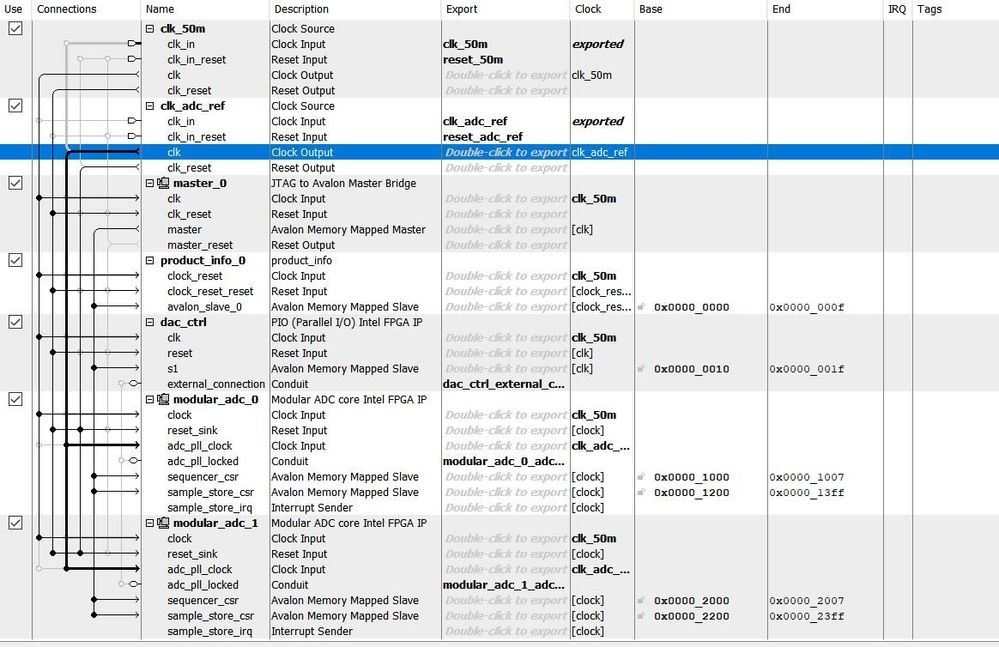Select the master_0 master Avalon Memory Mapped Master row

[500, 229]
